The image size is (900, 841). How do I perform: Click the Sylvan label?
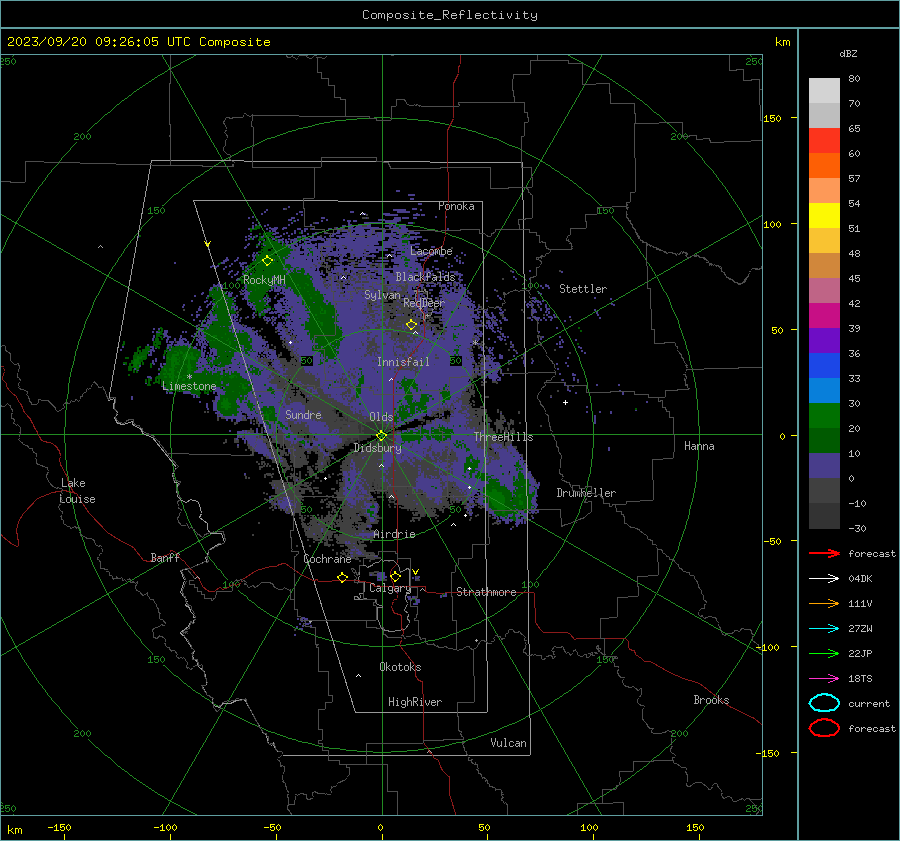pyautogui.click(x=382, y=295)
